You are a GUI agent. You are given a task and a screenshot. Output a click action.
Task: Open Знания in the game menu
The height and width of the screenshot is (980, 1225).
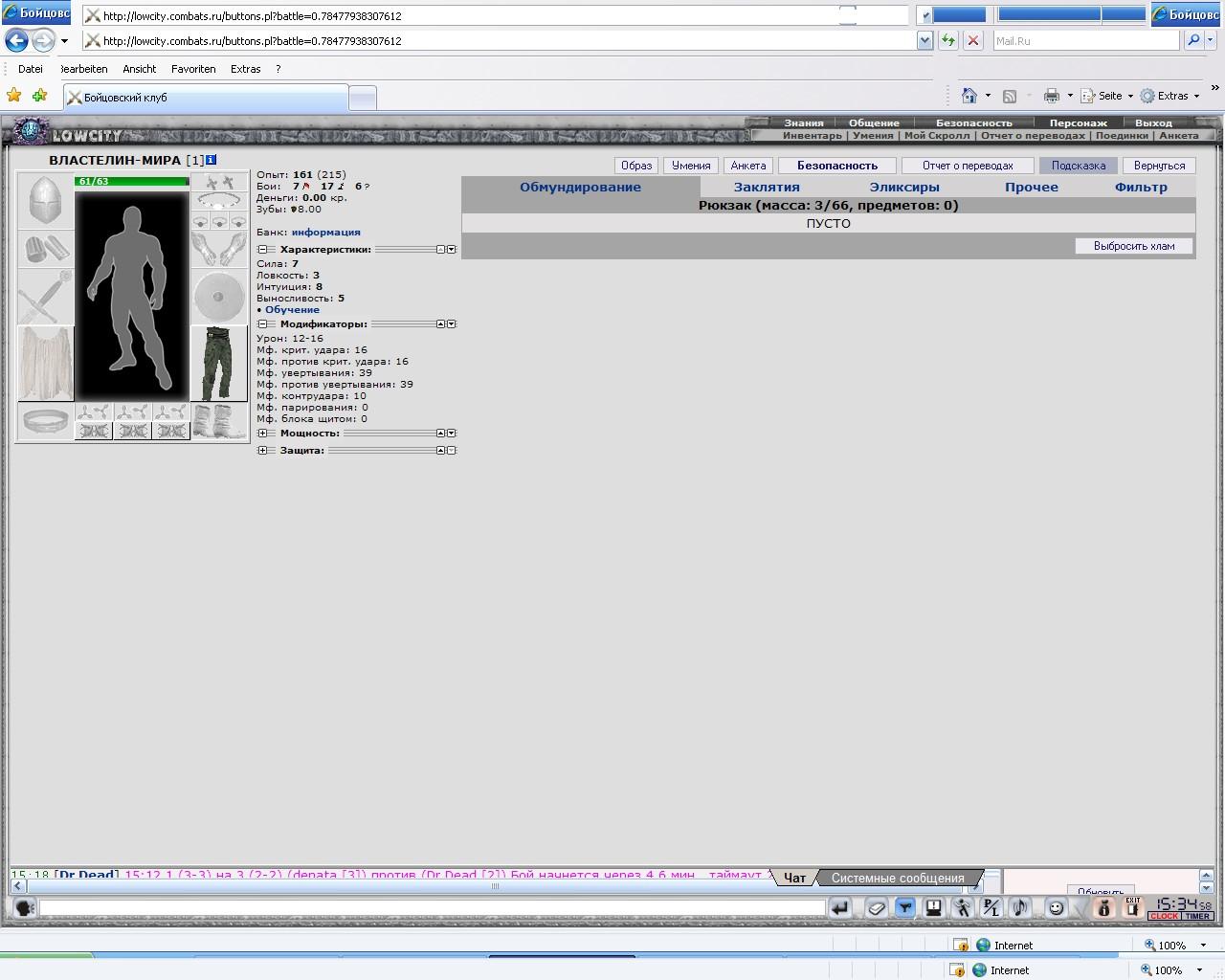pyautogui.click(x=804, y=122)
